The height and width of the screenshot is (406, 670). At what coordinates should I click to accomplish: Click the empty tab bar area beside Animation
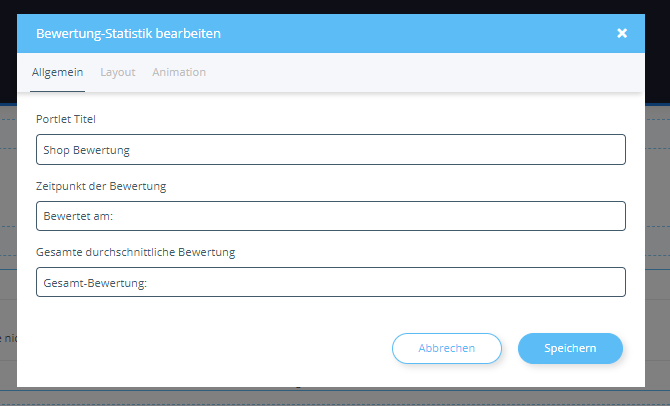pyautogui.click(x=423, y=72)
